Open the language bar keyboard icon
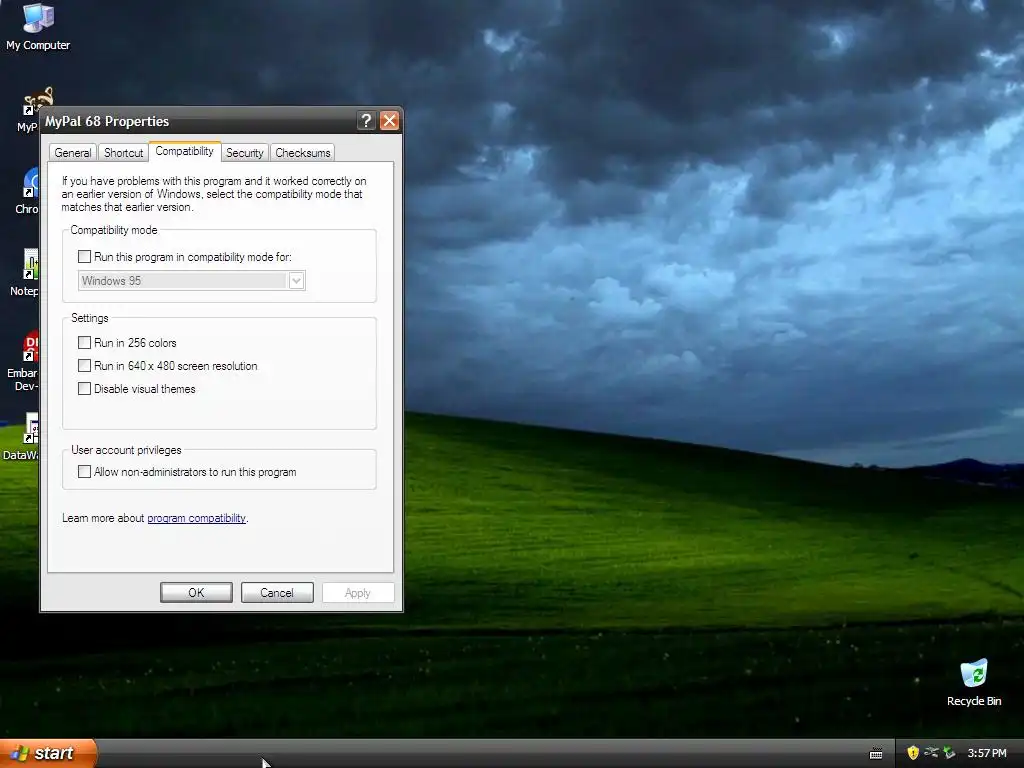The image size is (1024, 768). 876,754
